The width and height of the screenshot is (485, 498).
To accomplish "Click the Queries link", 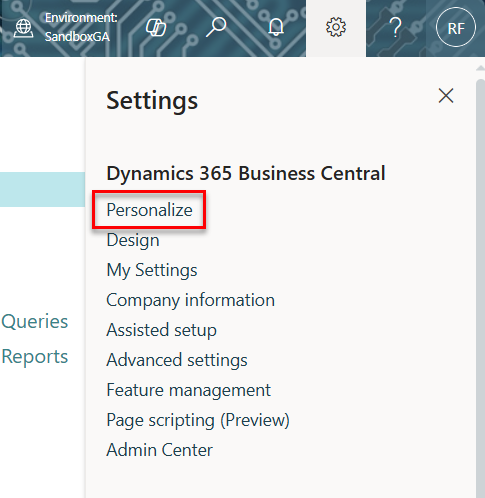I will [x=35, y=322].
